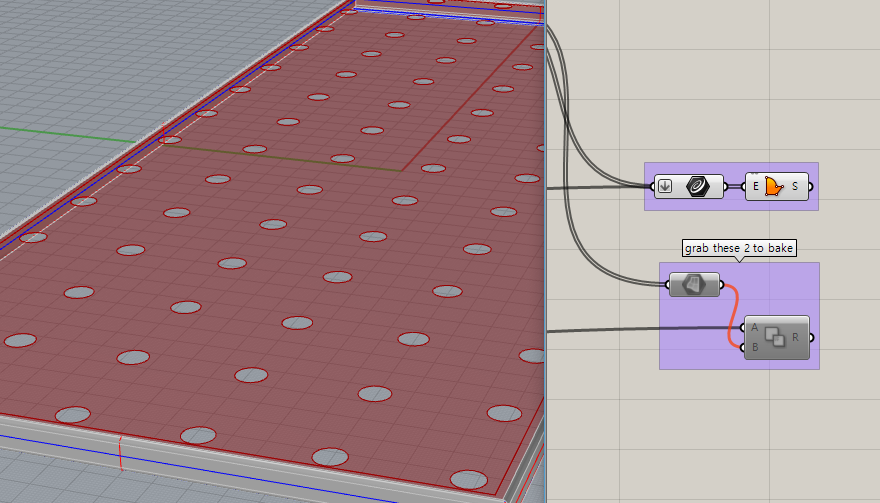This screenshot has height=503, width=880.
Task: Select the Curve parameter hexagon icon
Action: coord(698,186)
